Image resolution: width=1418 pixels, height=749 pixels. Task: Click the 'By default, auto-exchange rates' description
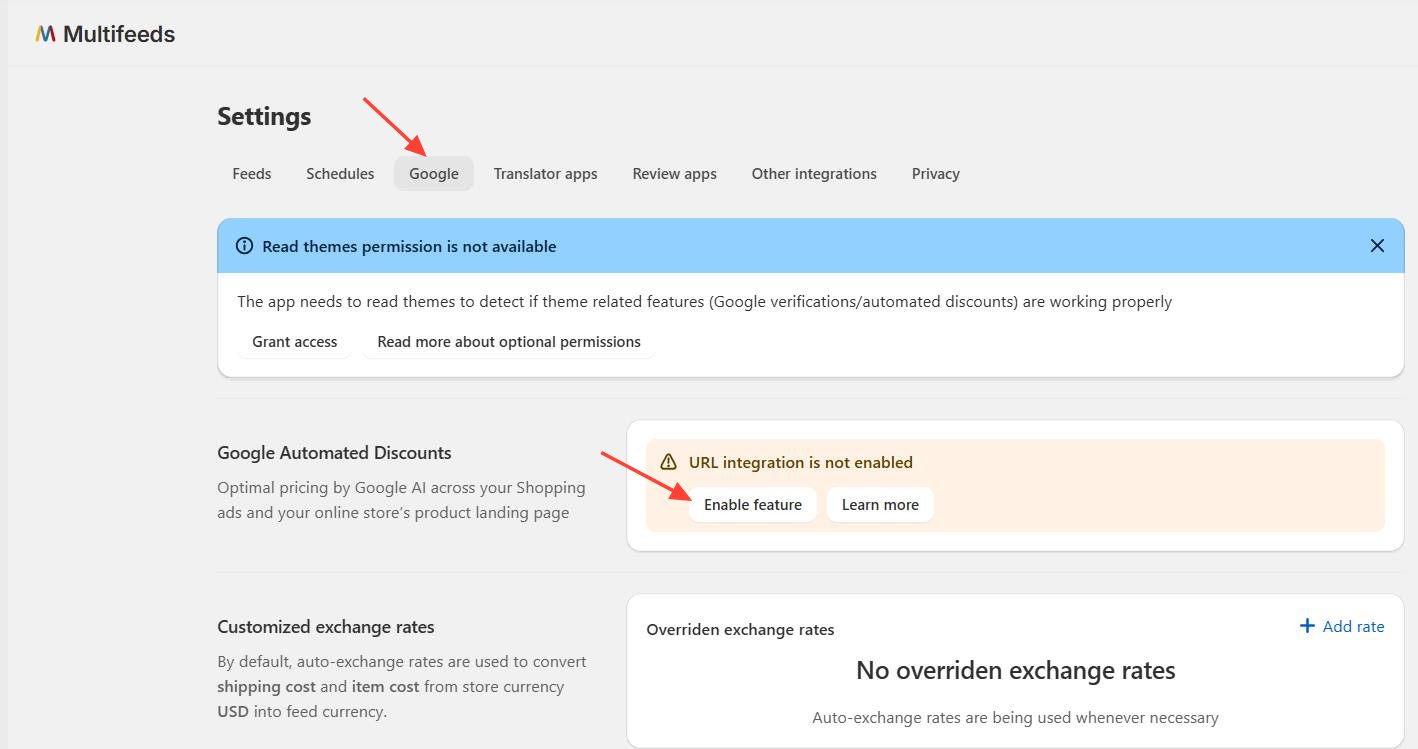[x=402, y=687]
